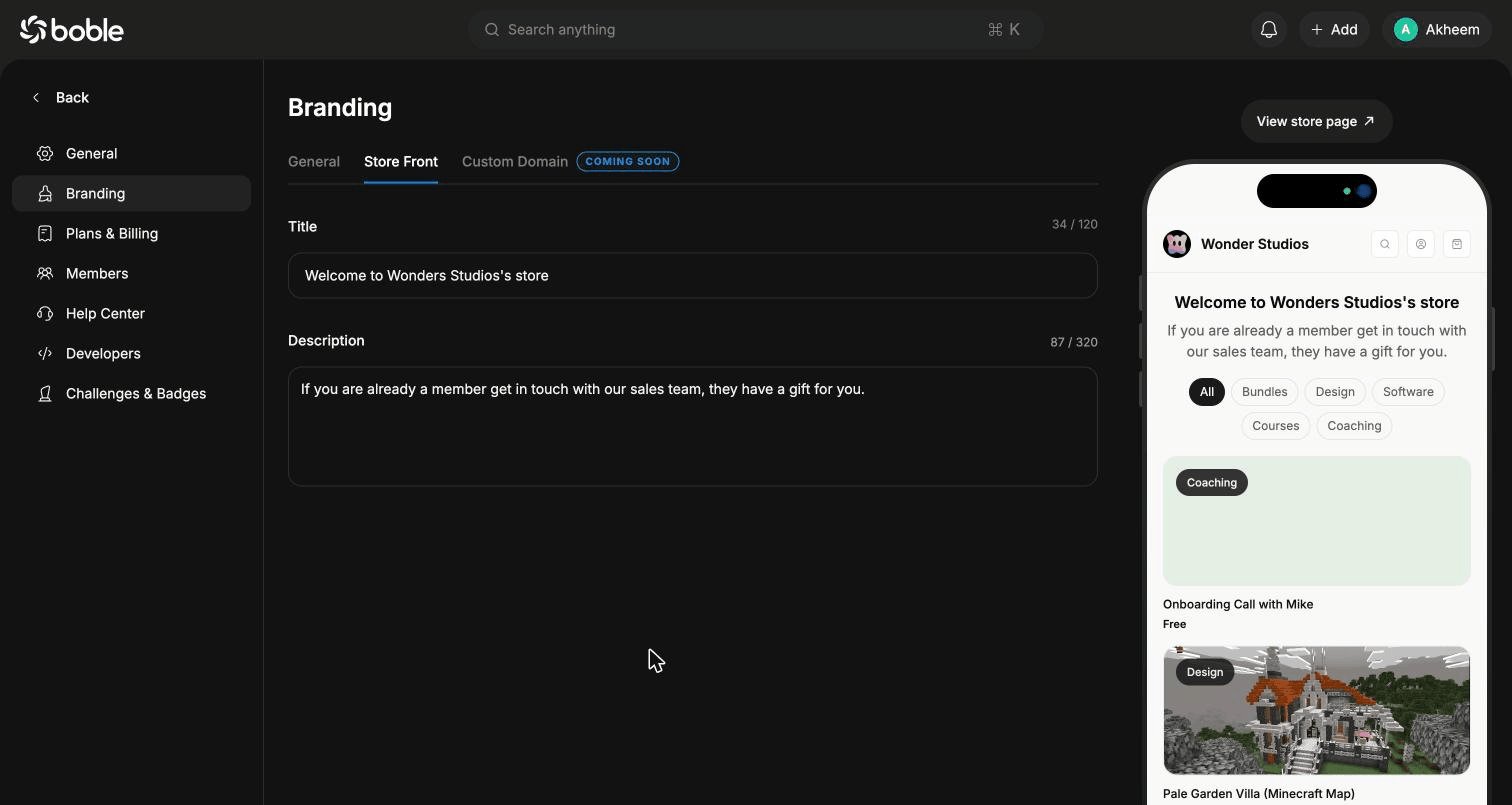The height and width of the screenshot is (805, 1512).
Task: Open Plans & Billing
Action: (x=131, y=233)
